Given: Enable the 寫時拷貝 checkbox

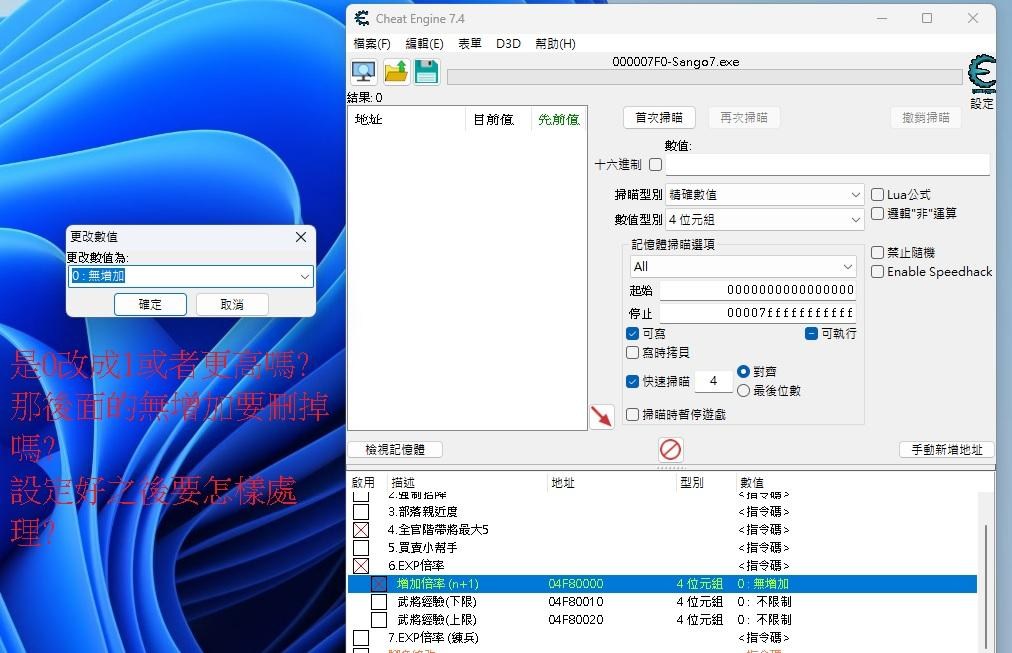Looking at the screenshot, I should tap(632, 352).
